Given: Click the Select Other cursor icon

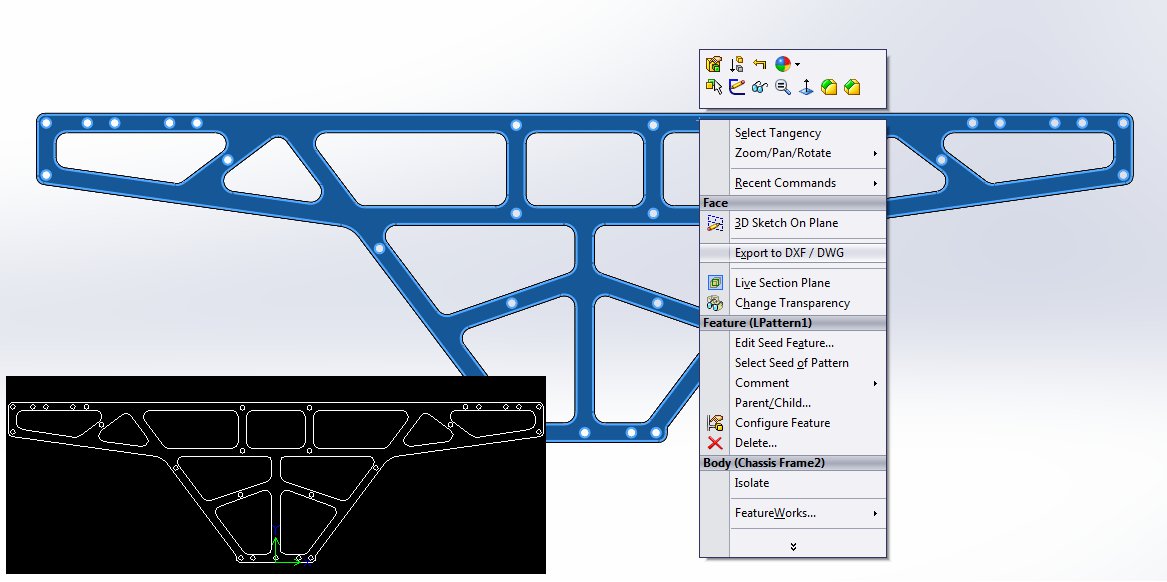Looking at the screenshot, I should 714,87.
